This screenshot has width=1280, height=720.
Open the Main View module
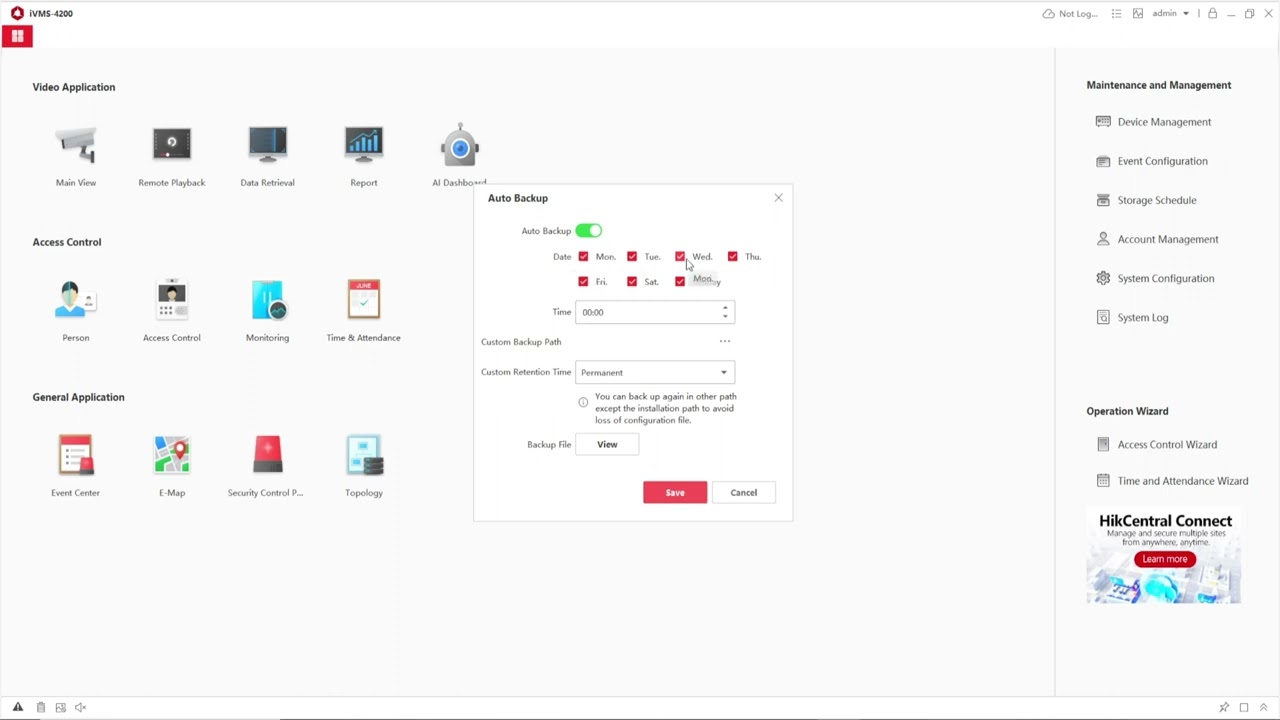point(76,156)
